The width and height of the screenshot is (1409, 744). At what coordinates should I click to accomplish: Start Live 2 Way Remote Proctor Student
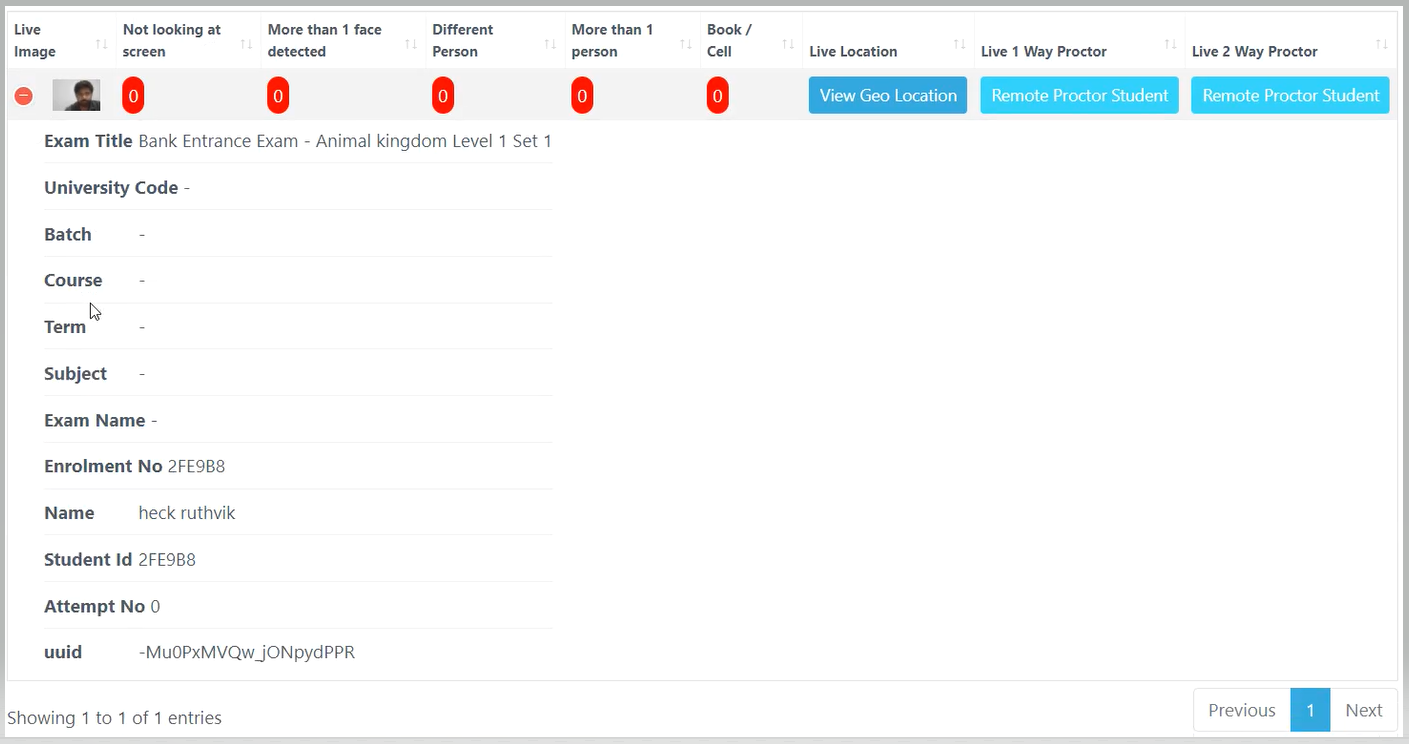(1290, 96)
